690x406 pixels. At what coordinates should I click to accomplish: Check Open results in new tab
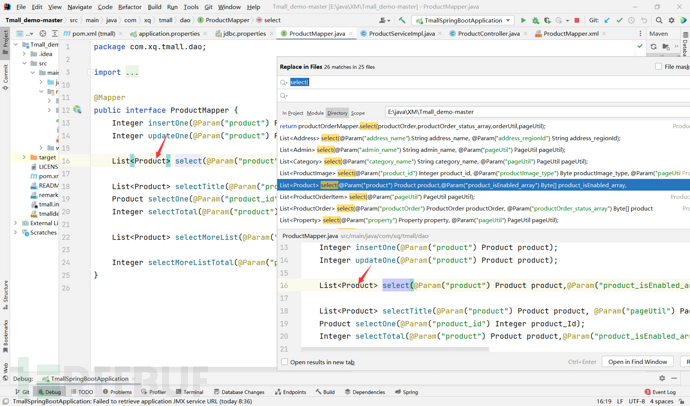tap(285, 362)
